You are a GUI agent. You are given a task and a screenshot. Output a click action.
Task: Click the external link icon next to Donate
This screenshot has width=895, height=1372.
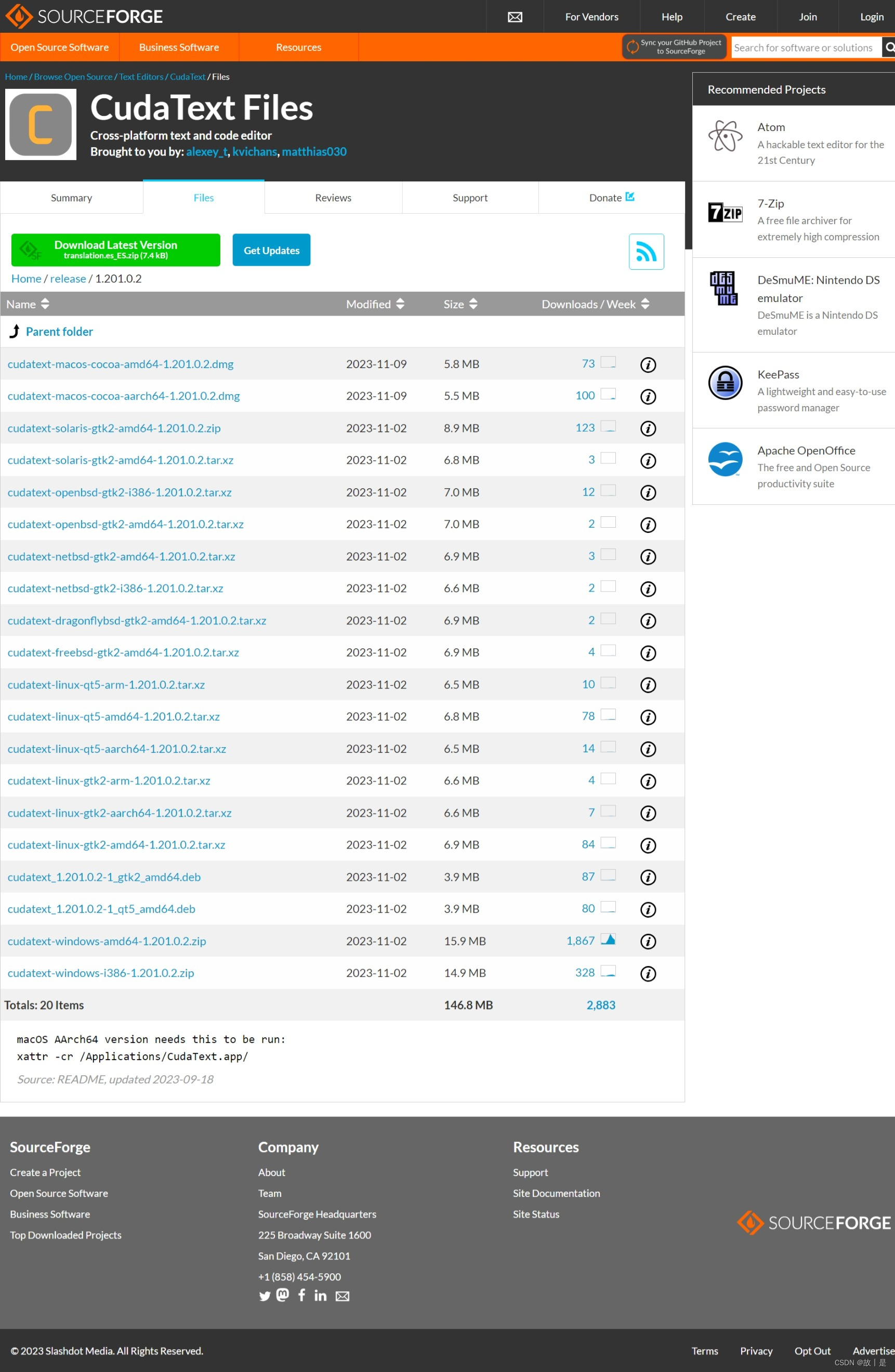click(x=630, y=197)
